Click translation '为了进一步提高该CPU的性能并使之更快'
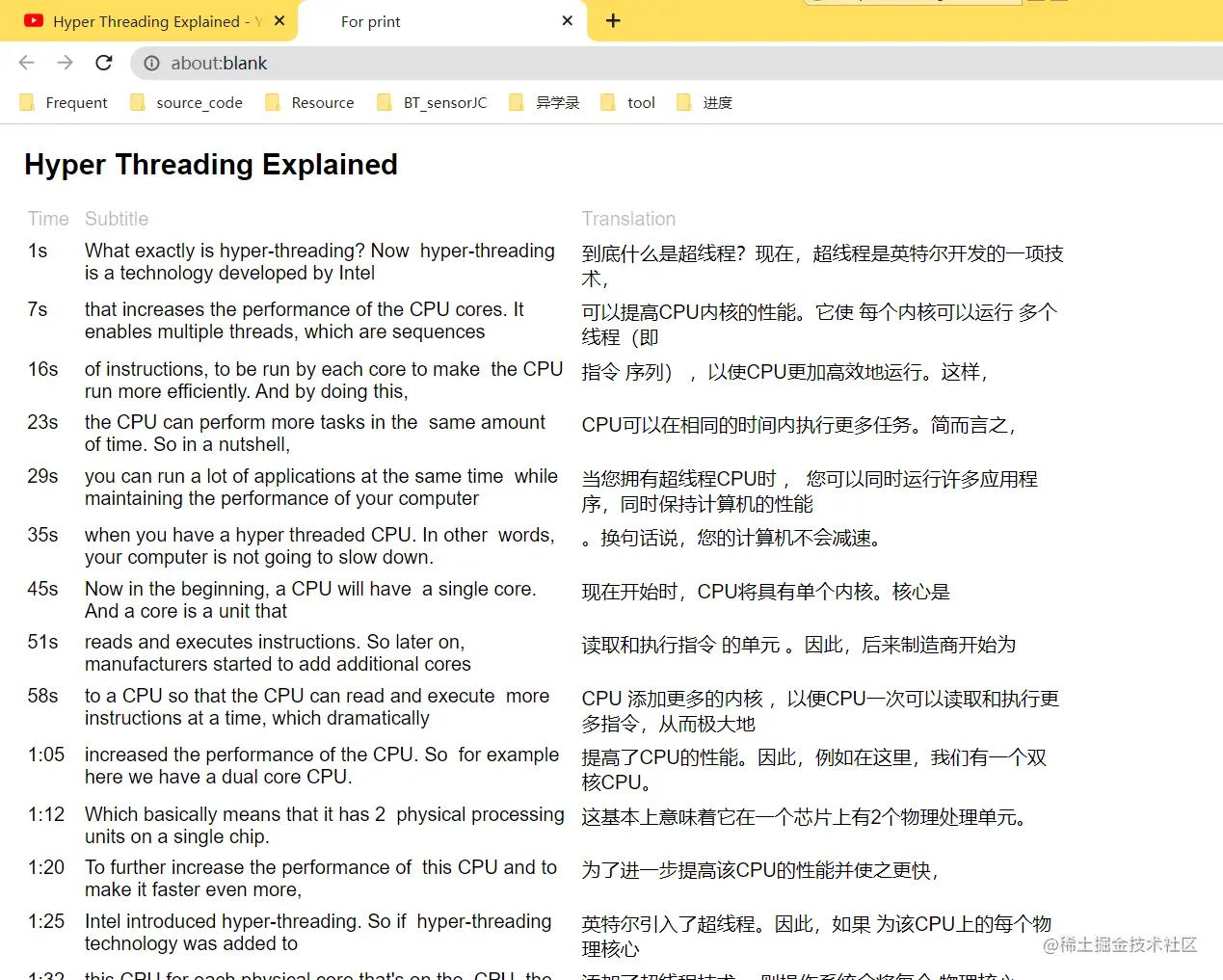 click(760, 870)
